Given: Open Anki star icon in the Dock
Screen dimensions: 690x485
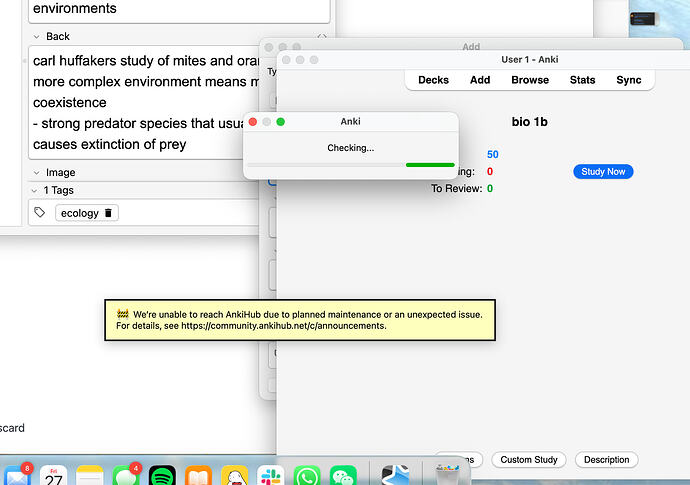Looking at the screenshot, I should pyautogui.click(x=395, y=476).
